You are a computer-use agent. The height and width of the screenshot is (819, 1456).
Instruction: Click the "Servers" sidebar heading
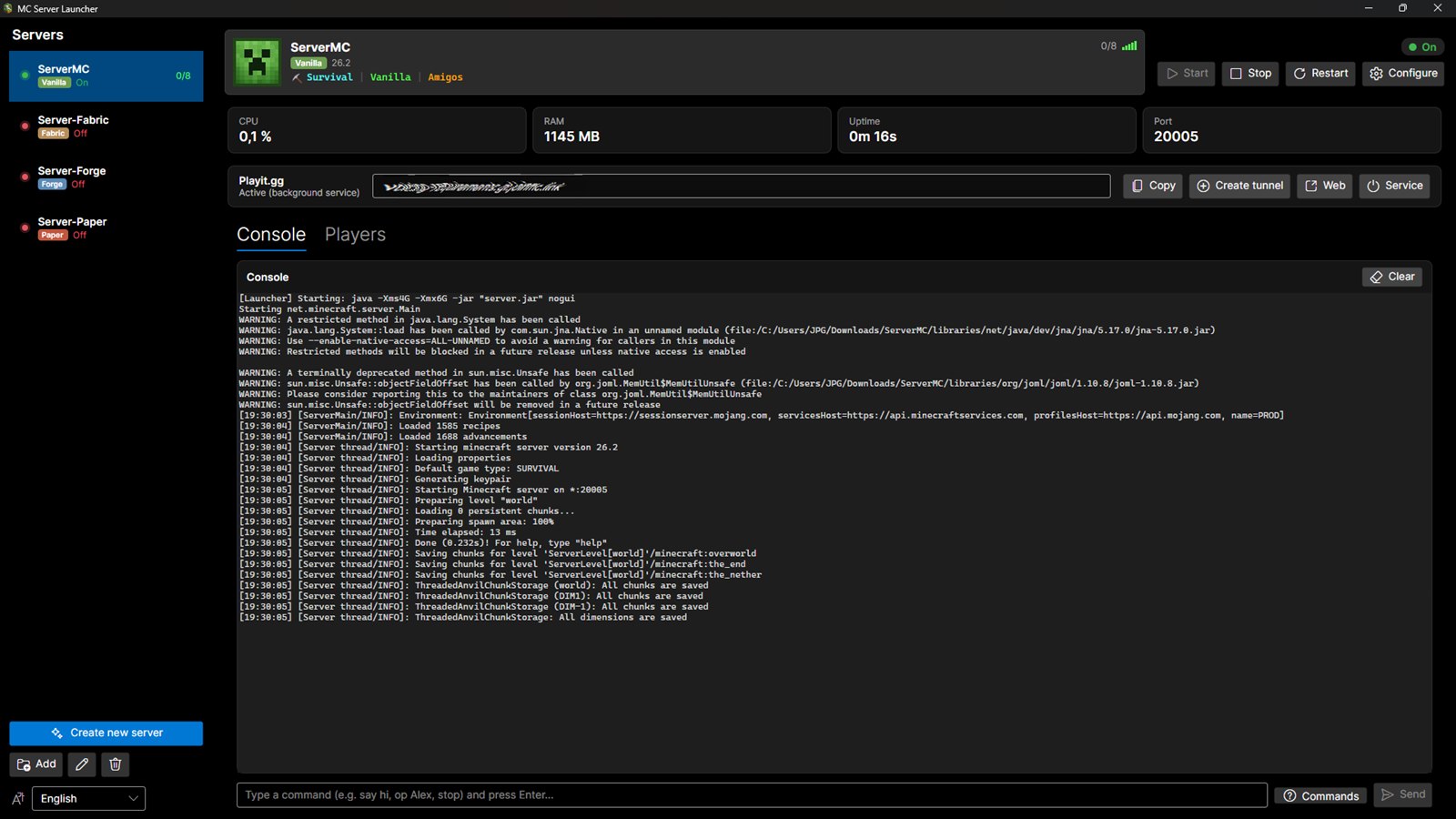click(x=37, y=35)
